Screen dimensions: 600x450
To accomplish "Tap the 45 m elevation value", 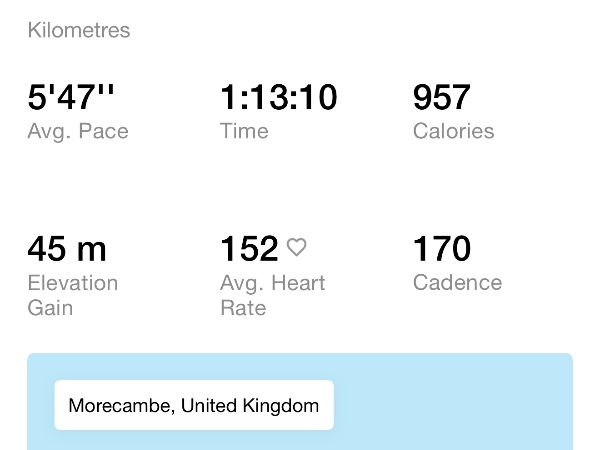I will (66, 249).
